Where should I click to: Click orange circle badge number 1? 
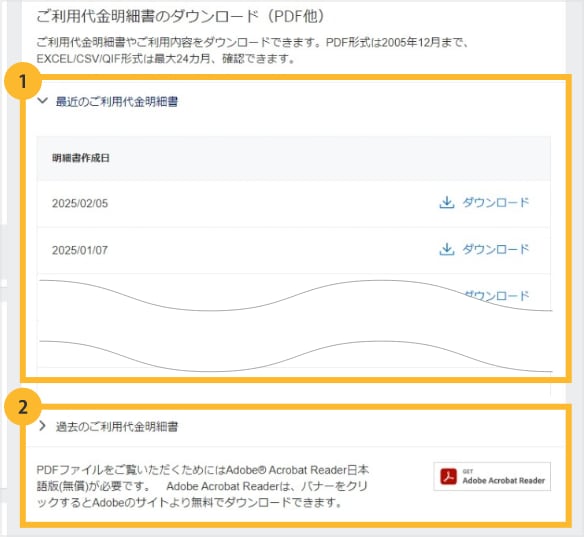[23, 82]
